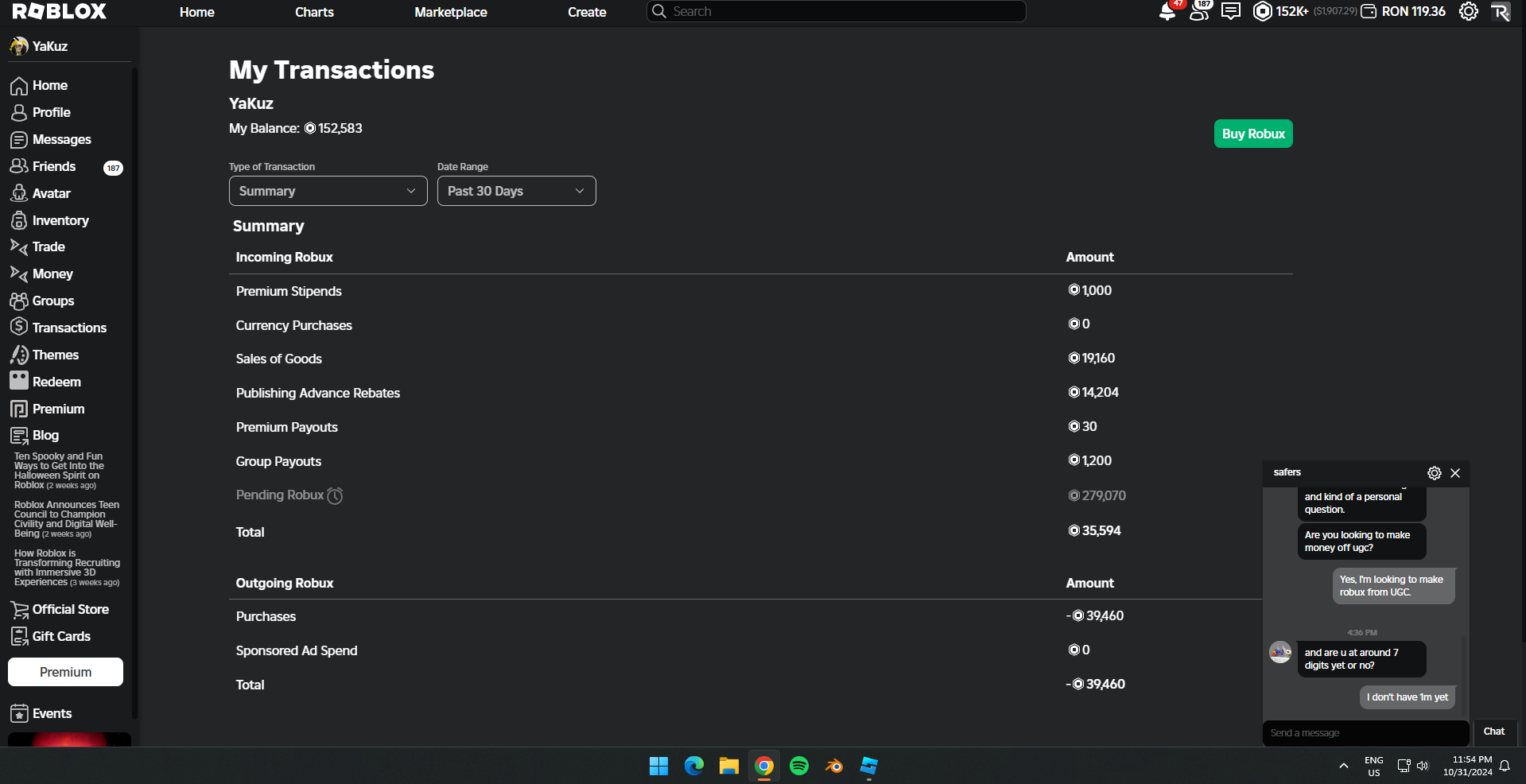Screen dimensions: 1526x784
Task: Open the Transforming Recruiting blog post
Action: click(x=67, y=568)
